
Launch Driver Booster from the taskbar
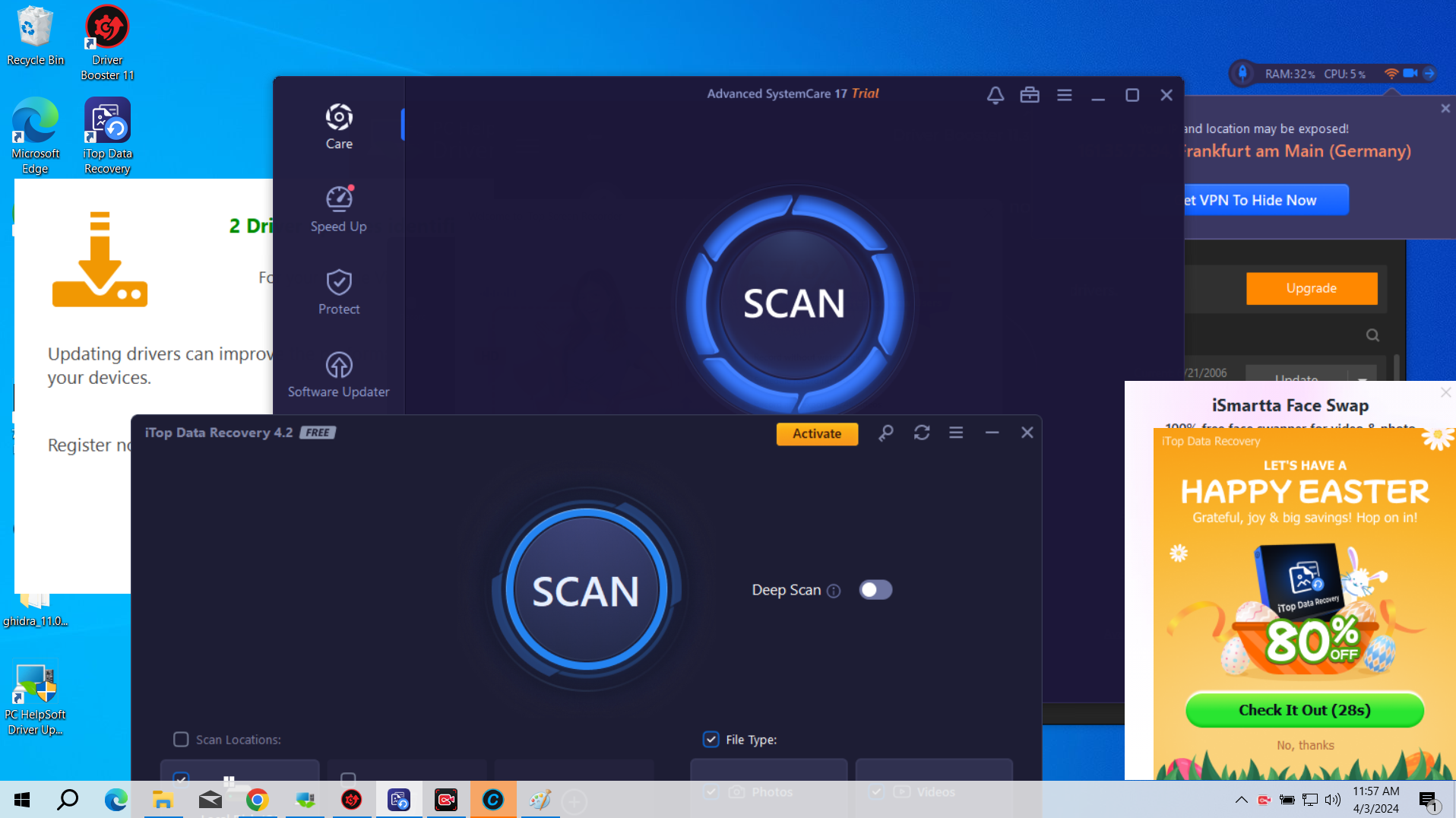351,800
